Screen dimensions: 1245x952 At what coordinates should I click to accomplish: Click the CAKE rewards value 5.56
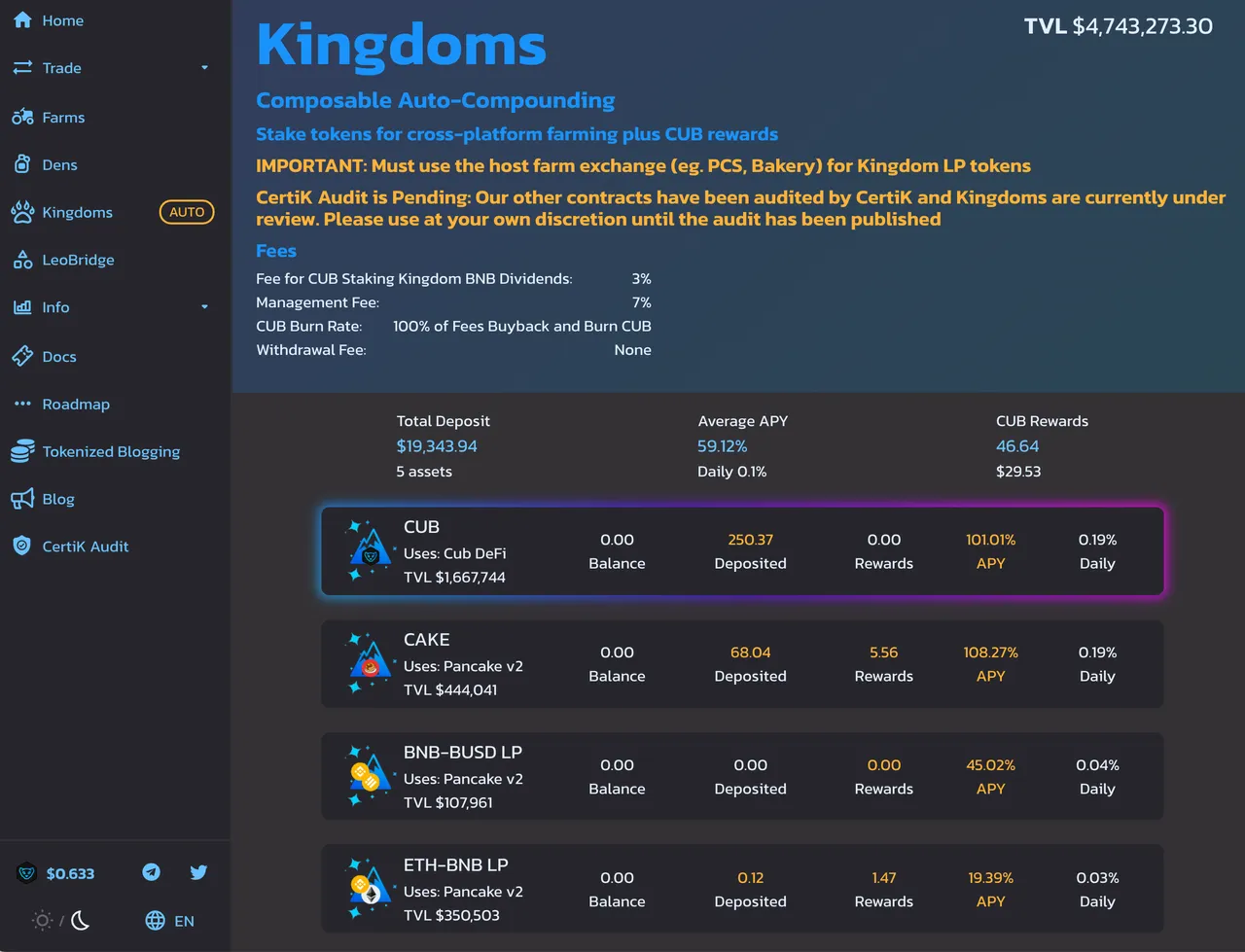[884, 652]
